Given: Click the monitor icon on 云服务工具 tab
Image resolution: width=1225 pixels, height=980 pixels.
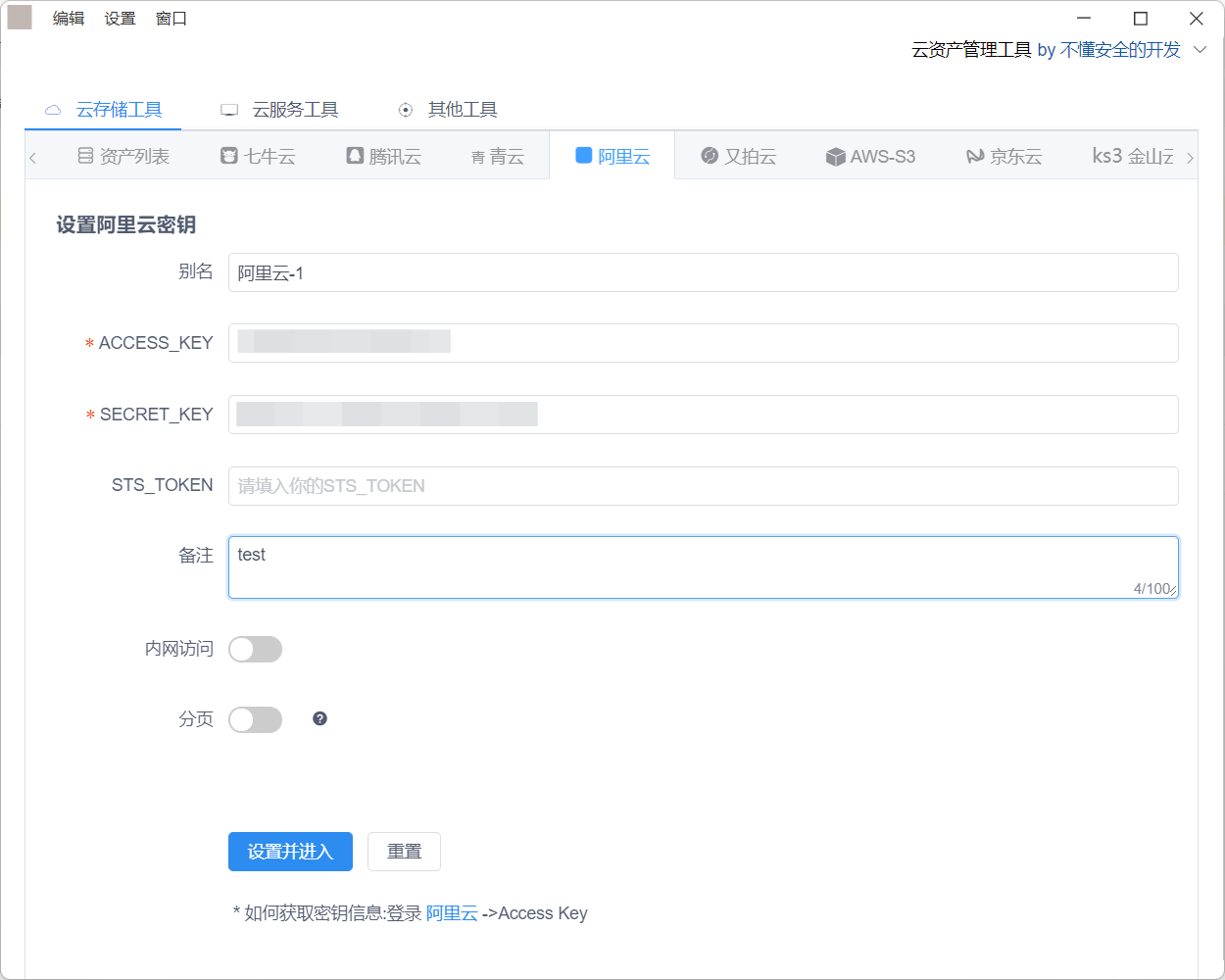Looking at the screenshot, I should (229, 110).
